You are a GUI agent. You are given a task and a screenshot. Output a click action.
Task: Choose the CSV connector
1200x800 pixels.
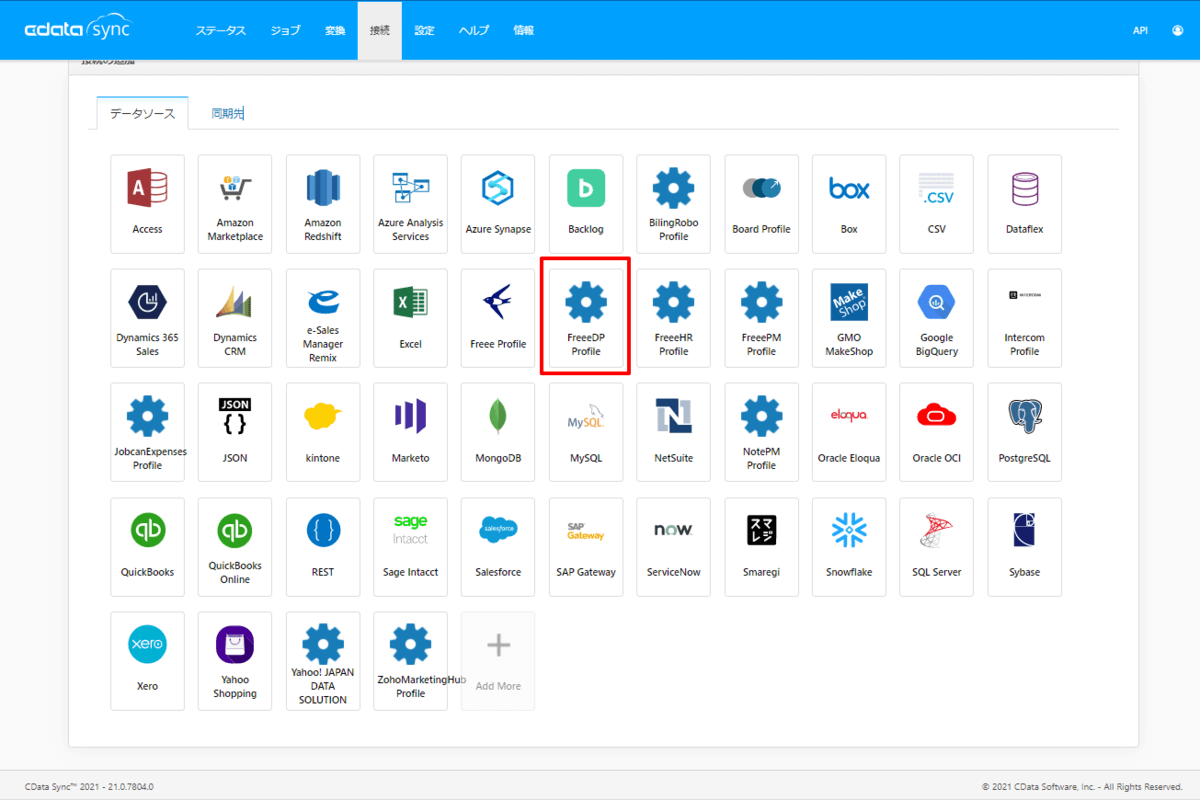(937, 204)
